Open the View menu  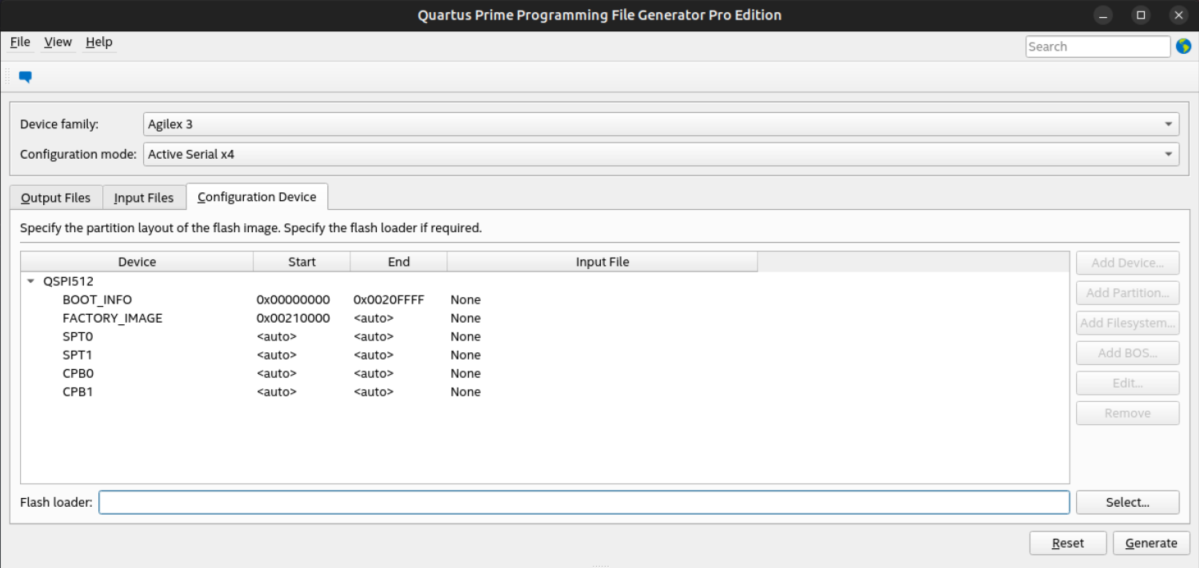[58, 42]
